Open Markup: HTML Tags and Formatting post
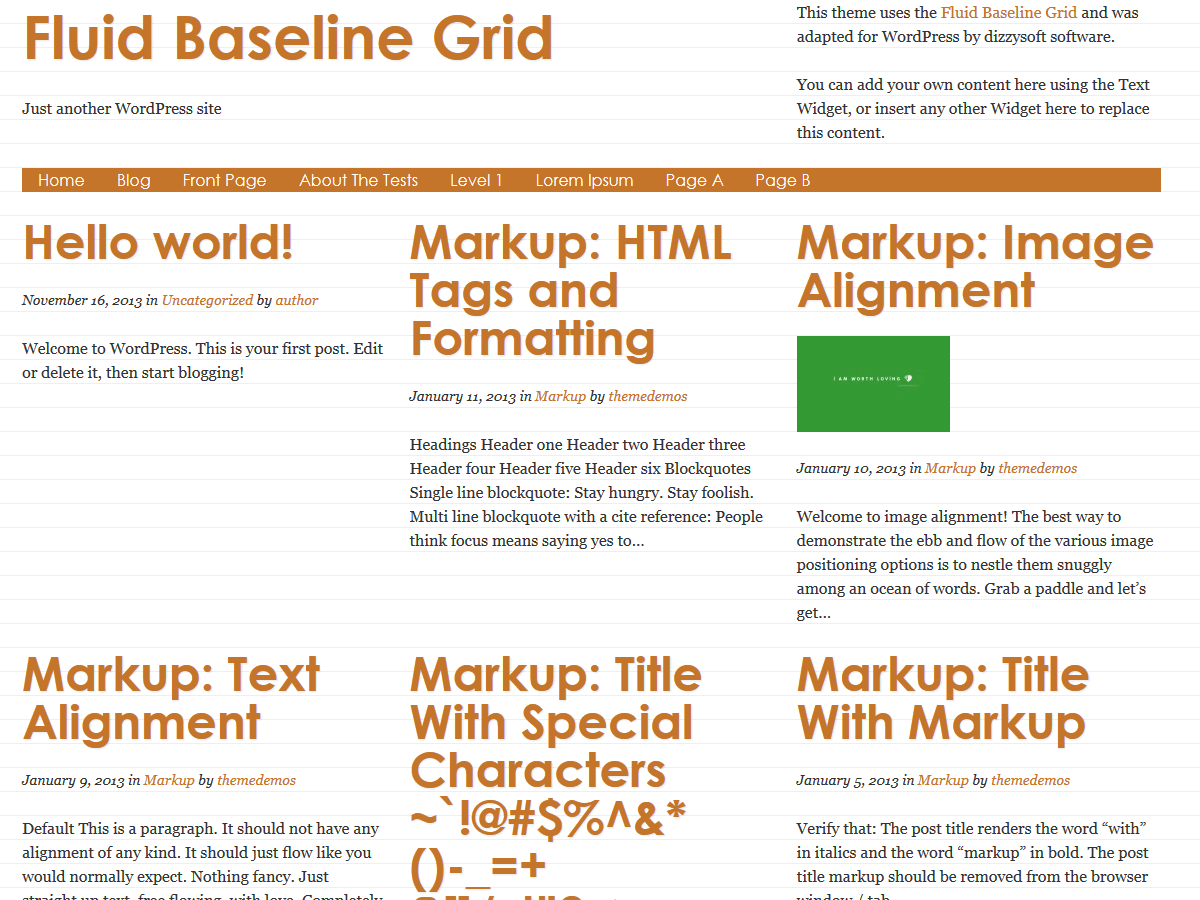Viewport: 1200px width, 900px height. point(570,291)
